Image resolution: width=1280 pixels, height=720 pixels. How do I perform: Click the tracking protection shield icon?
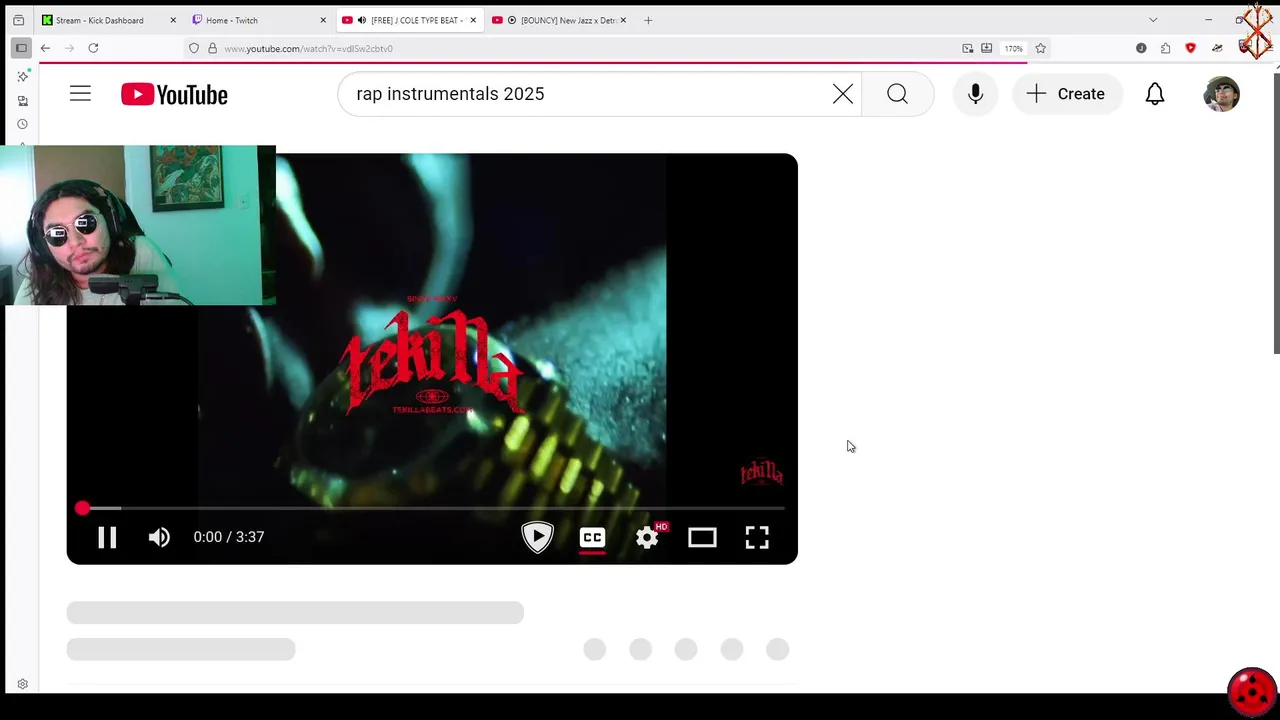(194, 48)
